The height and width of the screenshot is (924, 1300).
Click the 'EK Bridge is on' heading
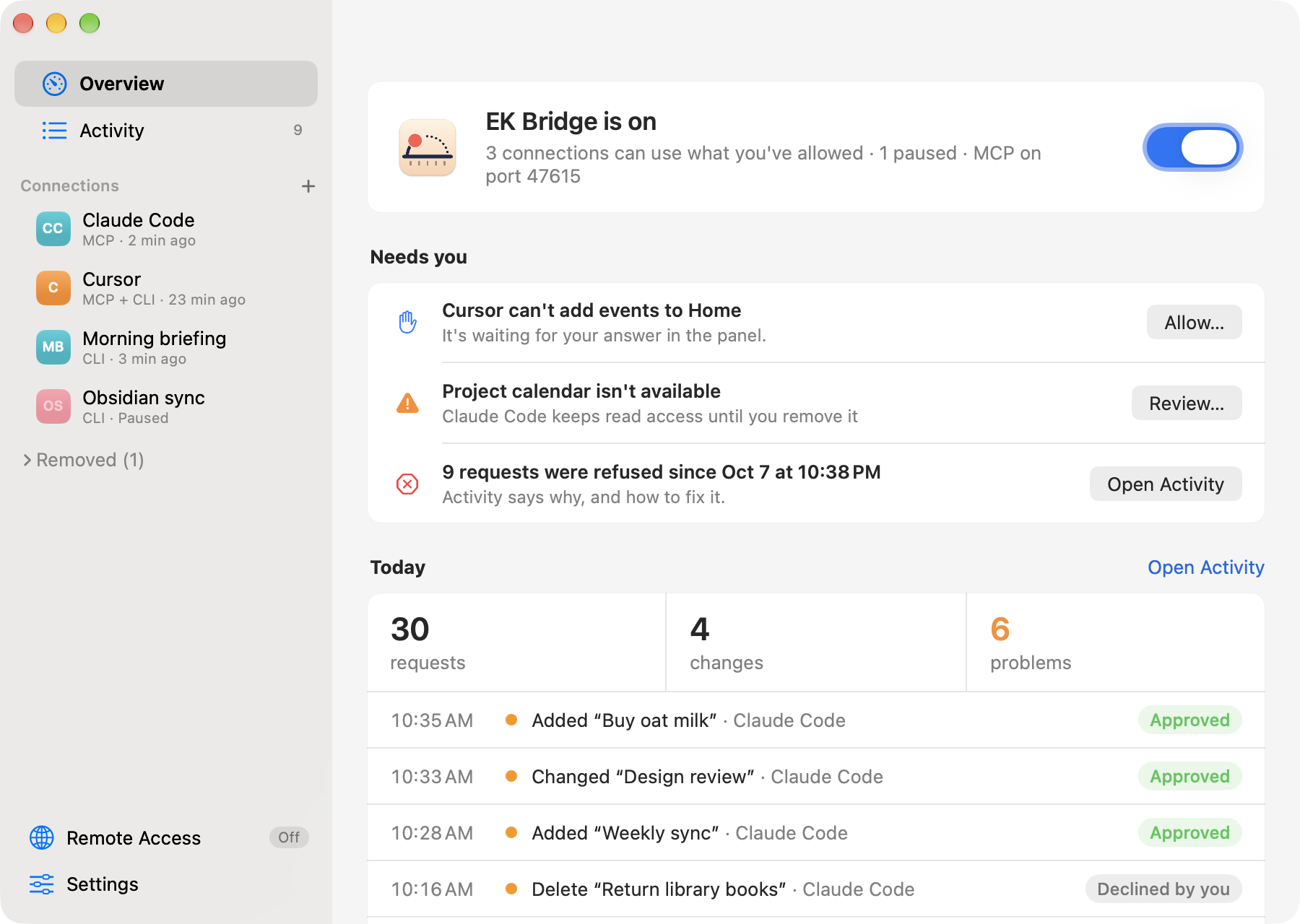pos(571,121)
